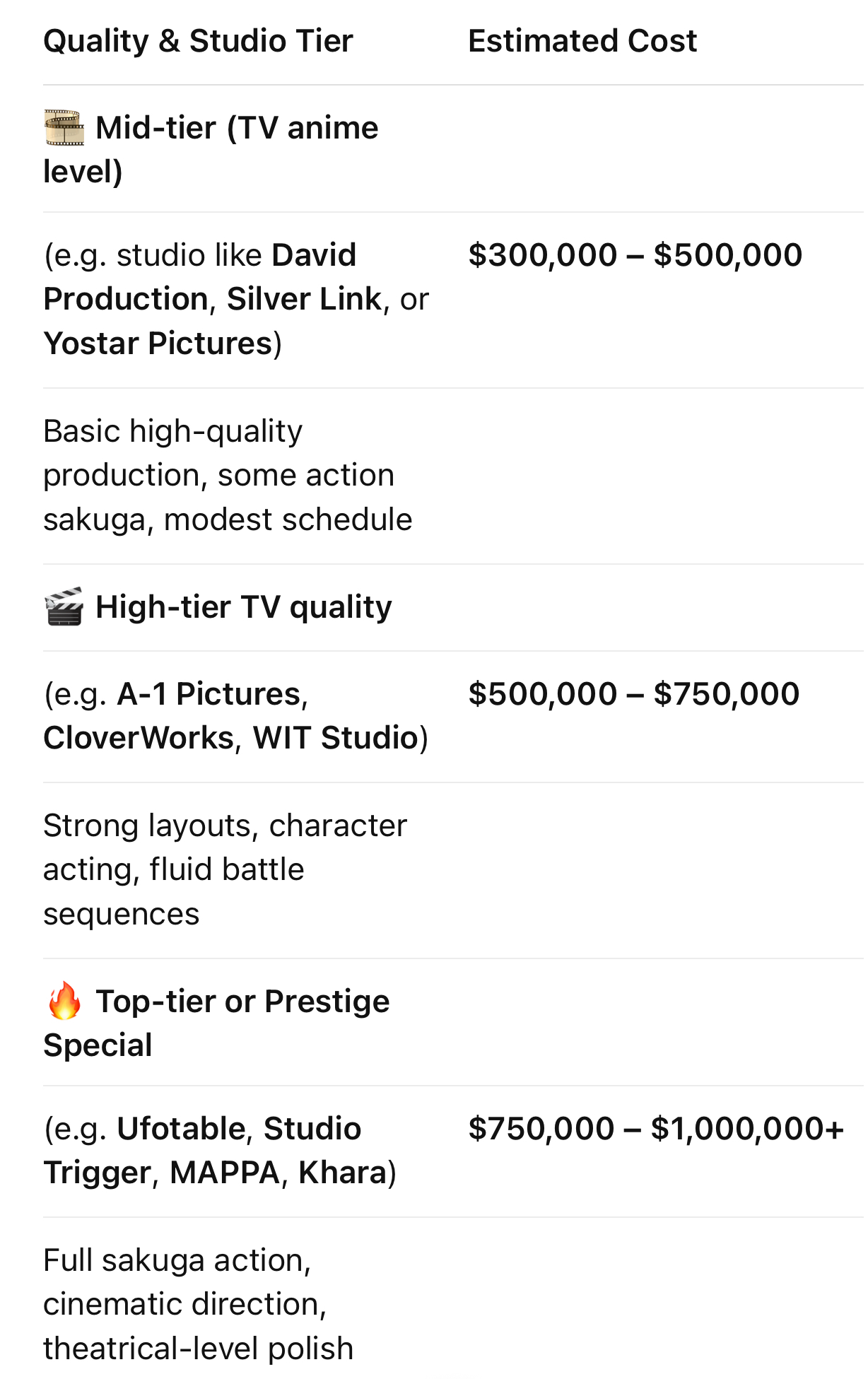Click the A-1 Pictures studio name

point(209,694)
